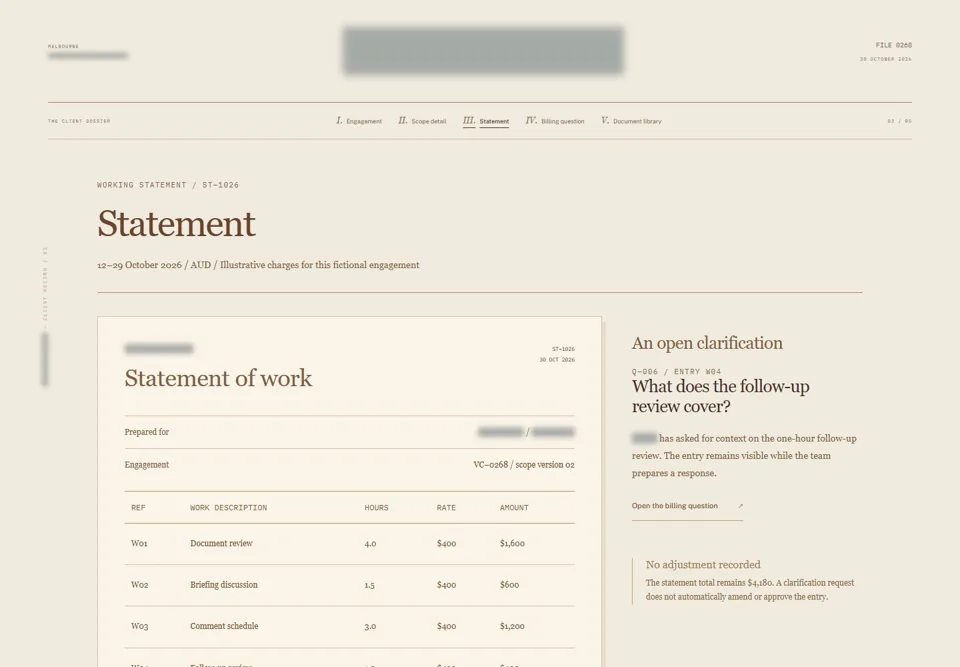Click the "03 / 05" page counter
This screenshot has width=960, height=667.
(899, 121)
